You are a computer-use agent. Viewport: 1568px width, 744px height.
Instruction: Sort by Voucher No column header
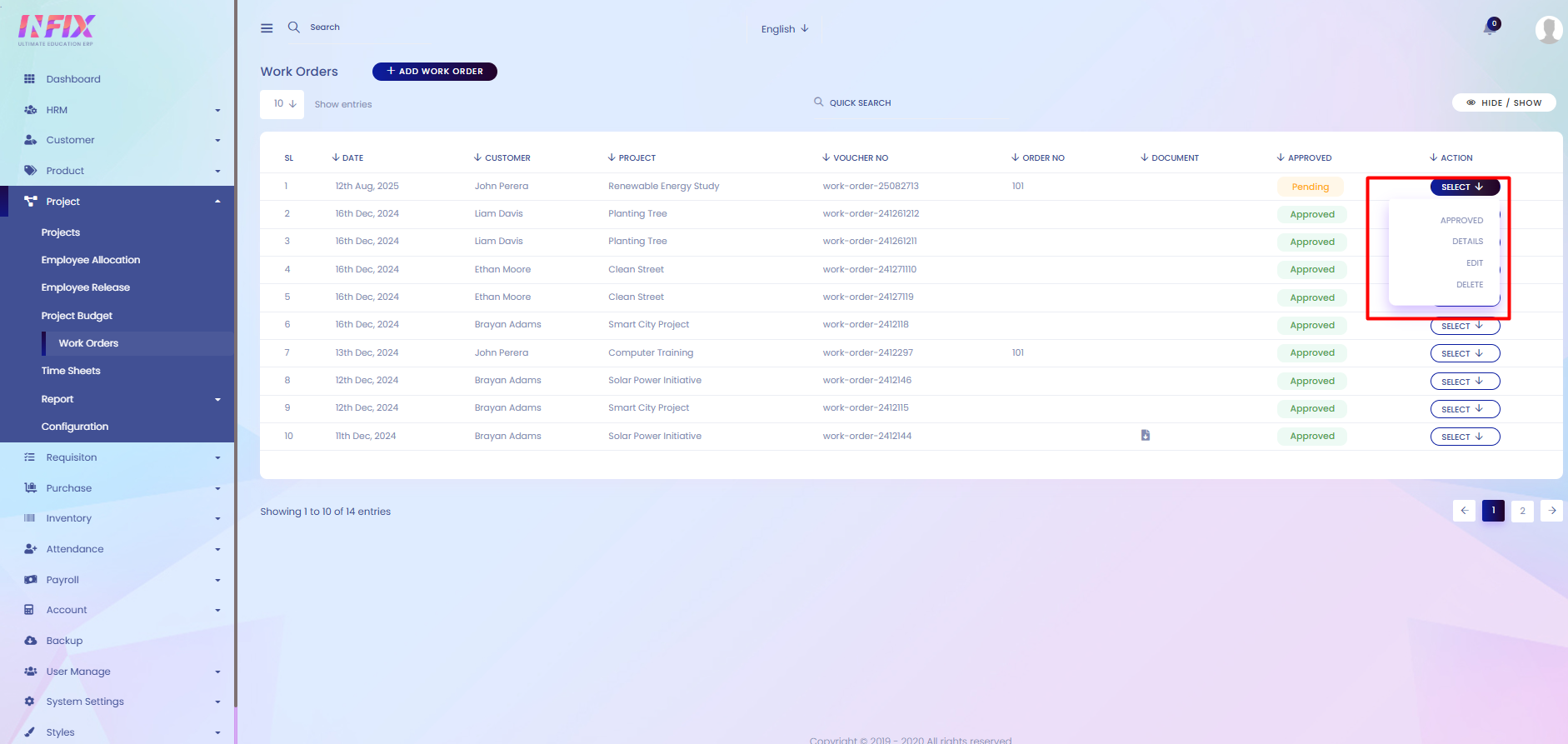(855, 157)
